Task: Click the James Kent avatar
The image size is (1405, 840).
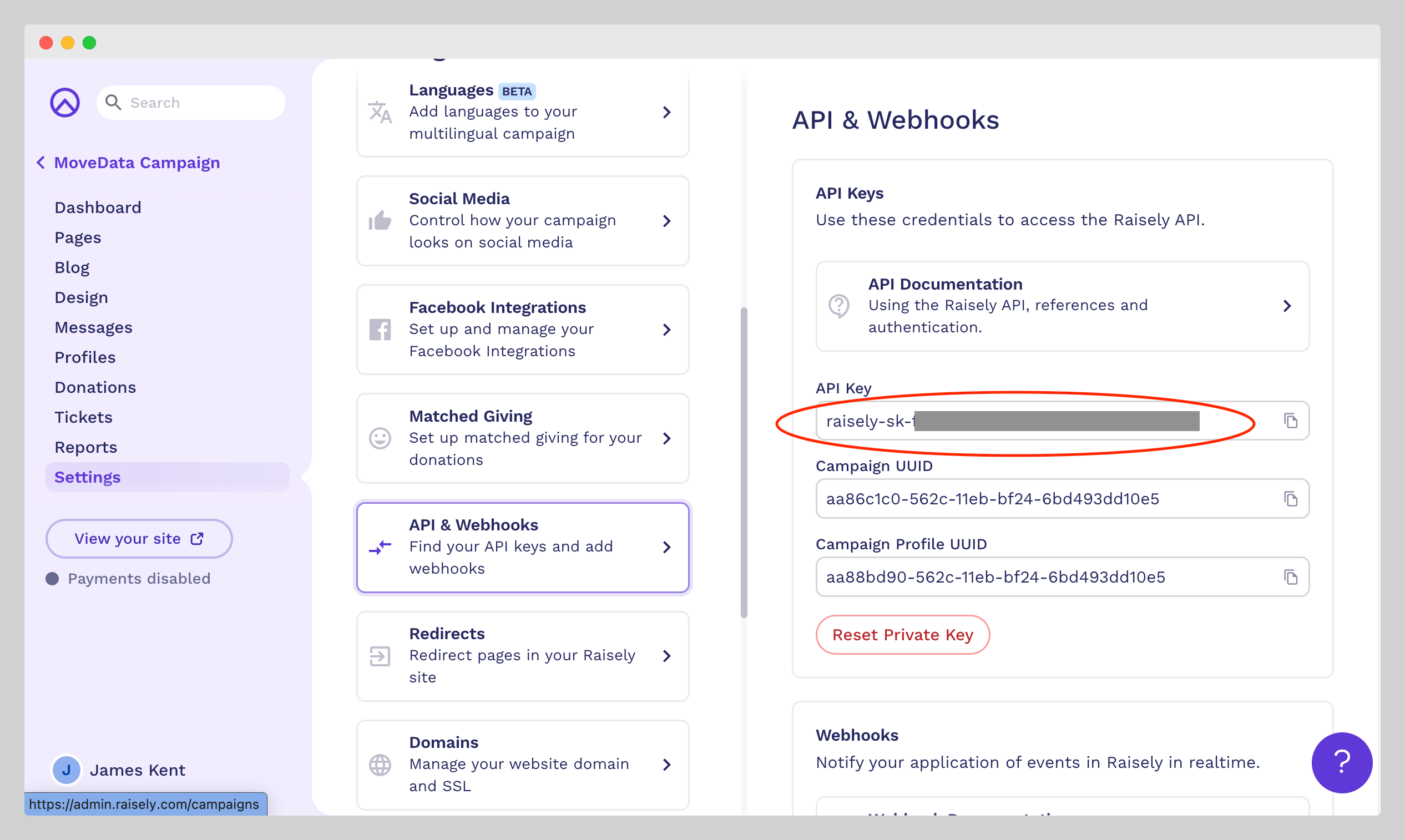Action: tap(66, 770)
